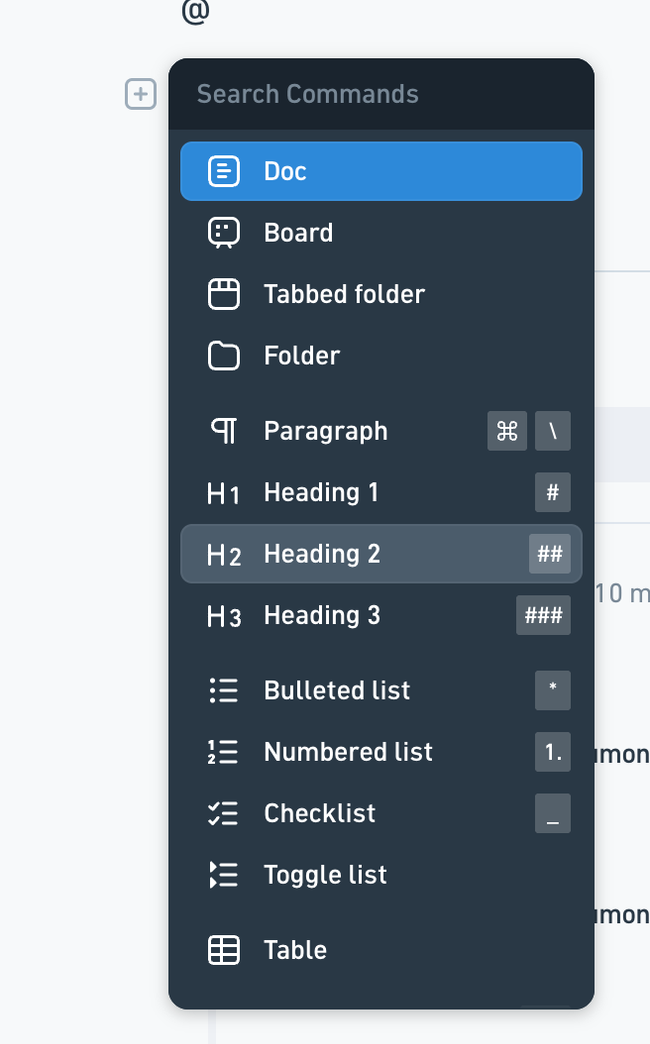Click the Tabbed folder icon
The image size is (650, 1044).
point(224,294)
